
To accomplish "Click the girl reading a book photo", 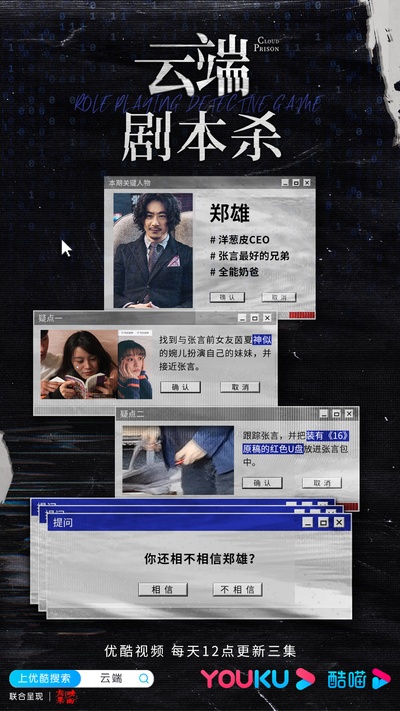I will coord(79,364).
